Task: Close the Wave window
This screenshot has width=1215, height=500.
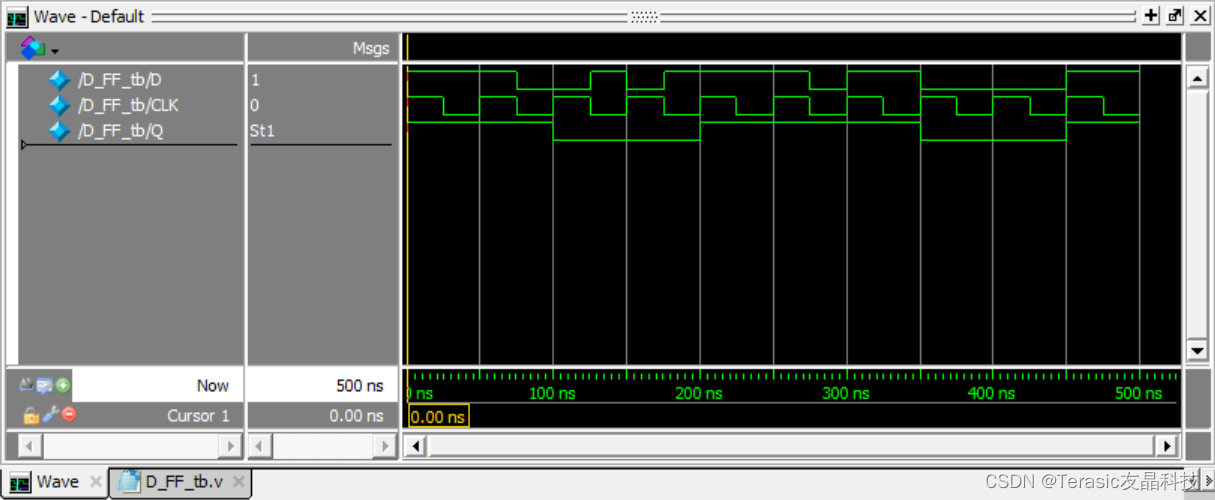Action: tap(1198, 16)
